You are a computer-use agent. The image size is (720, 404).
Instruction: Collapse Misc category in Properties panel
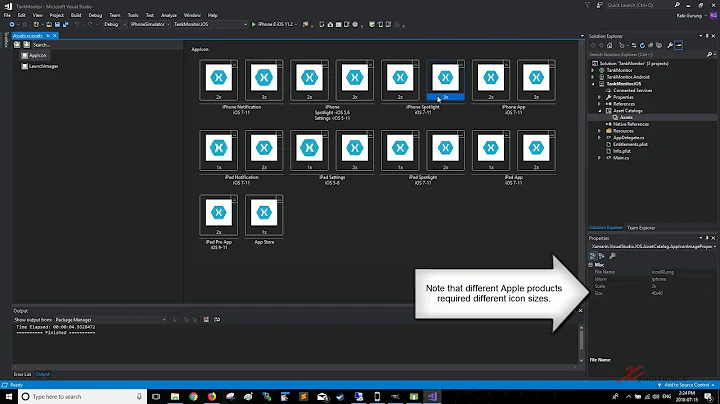click(x=591, y=265)
